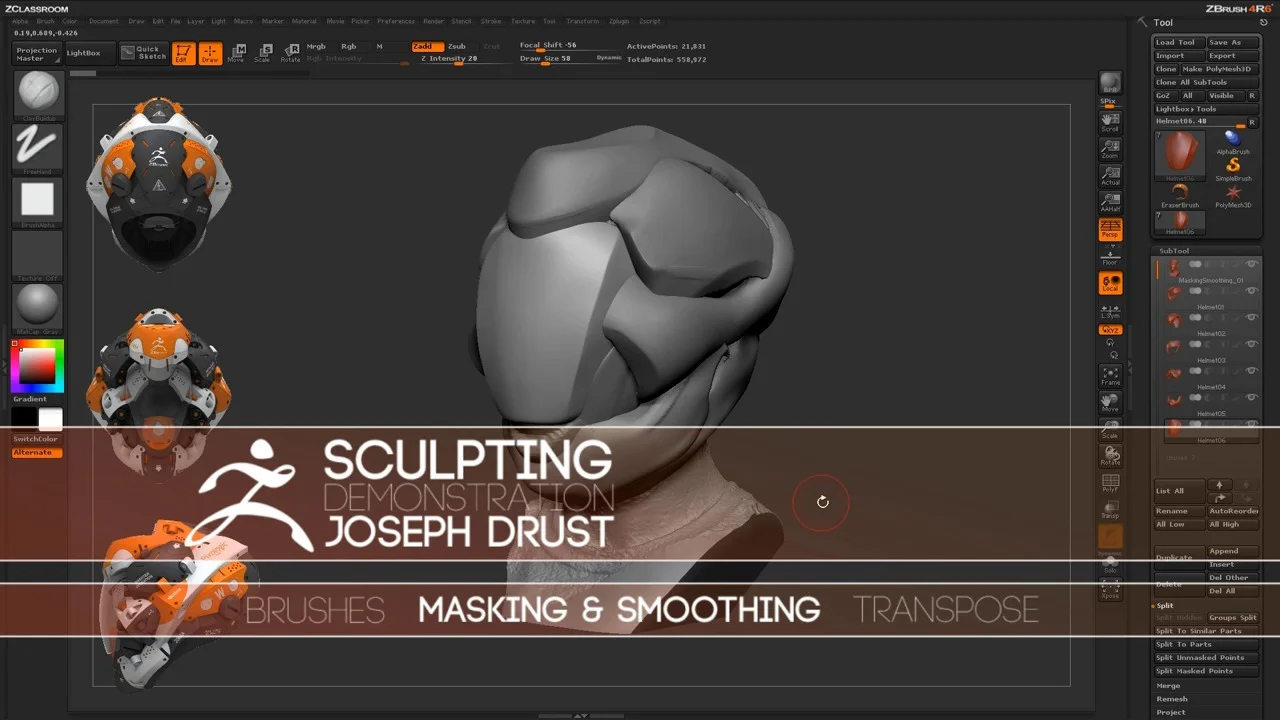Screen dimensions: 1280x720
Task: Click Make PolyMesh3D button
Action: [x=1220, y=69]
